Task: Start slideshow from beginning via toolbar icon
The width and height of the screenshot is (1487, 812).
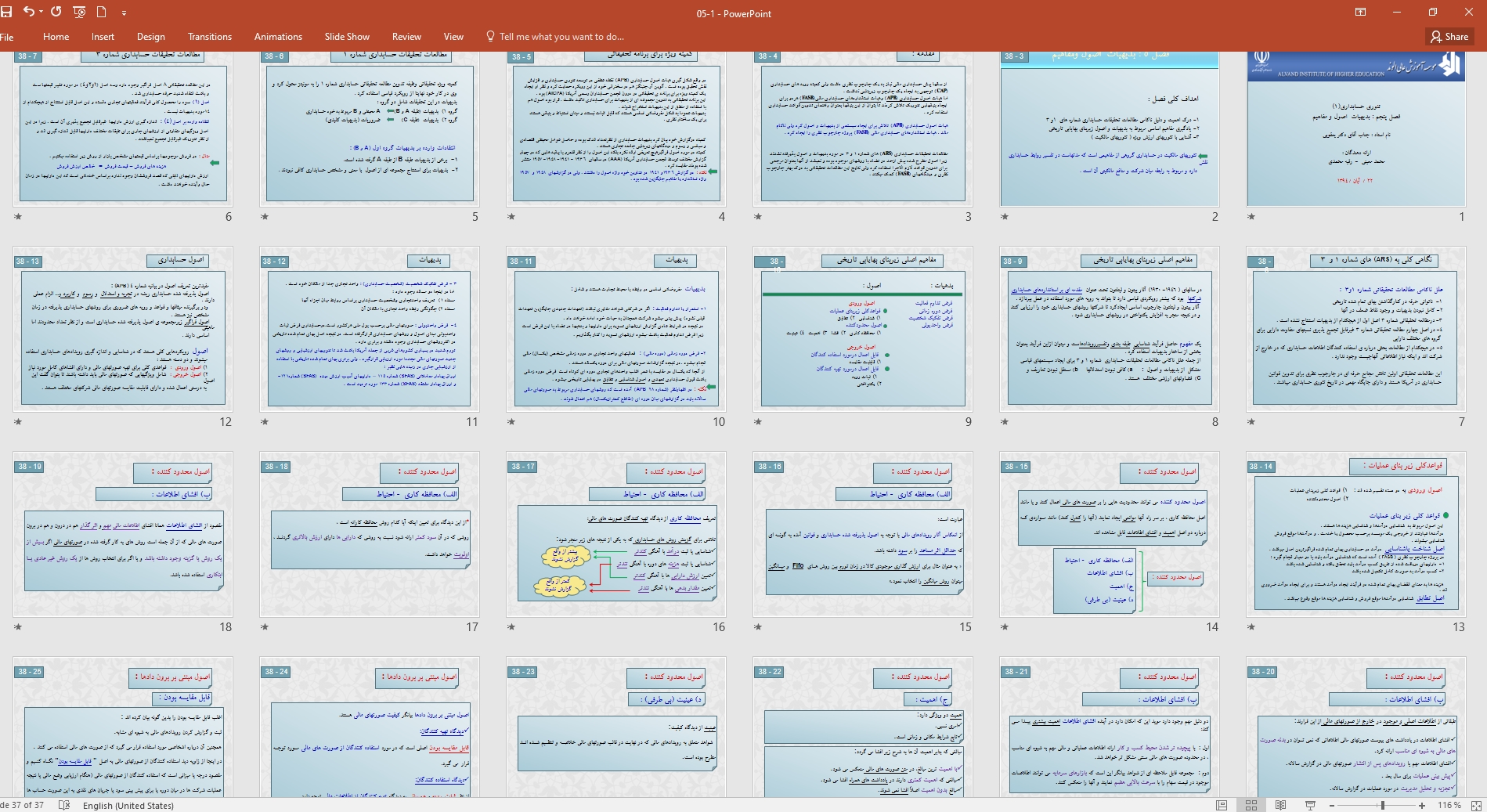Action: (x=79, y=12)
